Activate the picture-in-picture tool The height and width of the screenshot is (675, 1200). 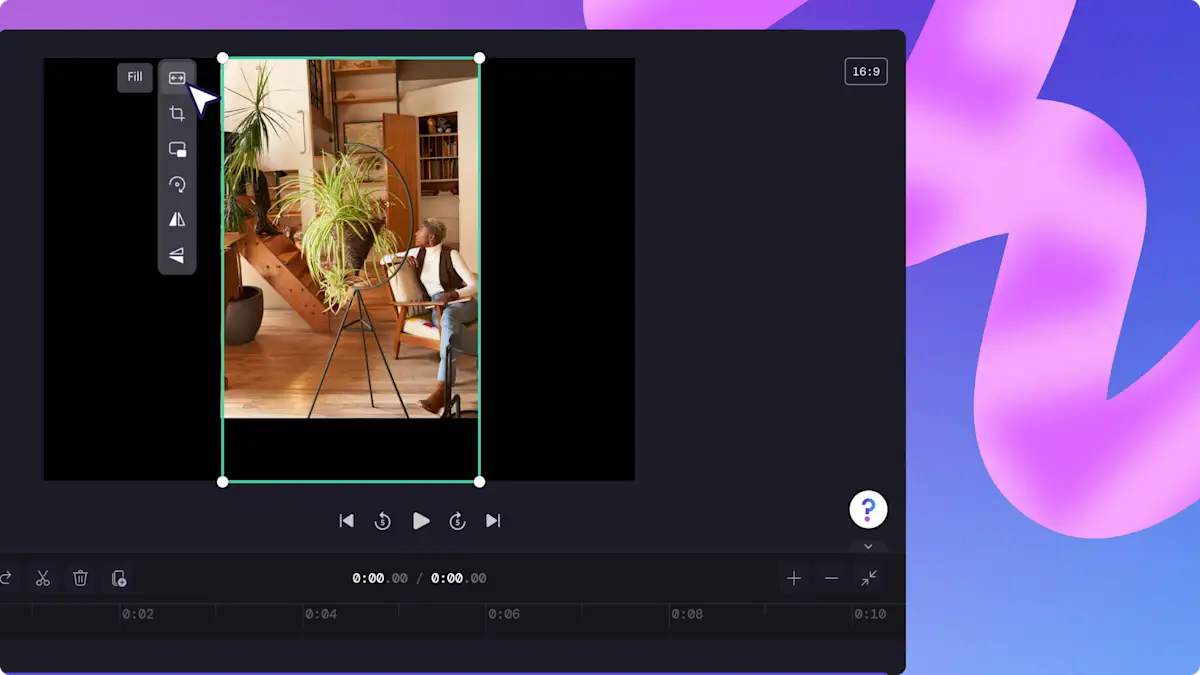(x=176, y=148)
